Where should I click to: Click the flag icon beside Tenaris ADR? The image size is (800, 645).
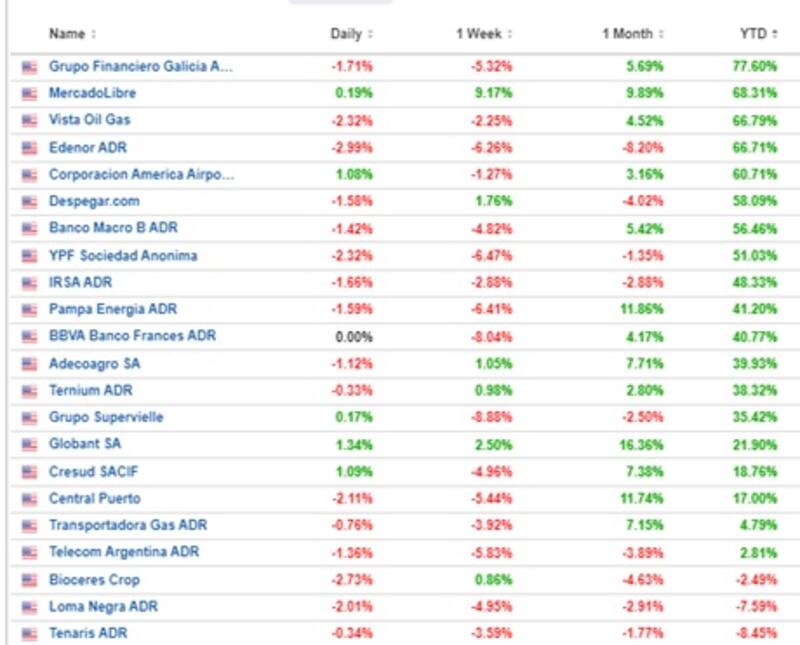tap(28, 633)
